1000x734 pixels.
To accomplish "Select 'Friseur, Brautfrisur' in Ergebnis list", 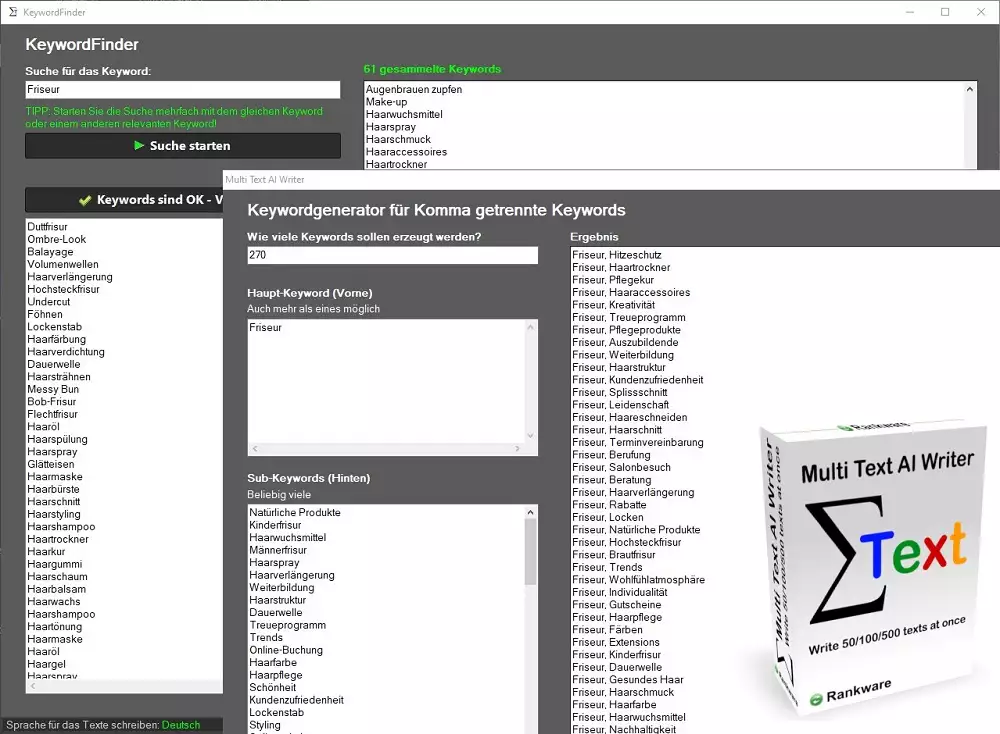I will point(614,555).
